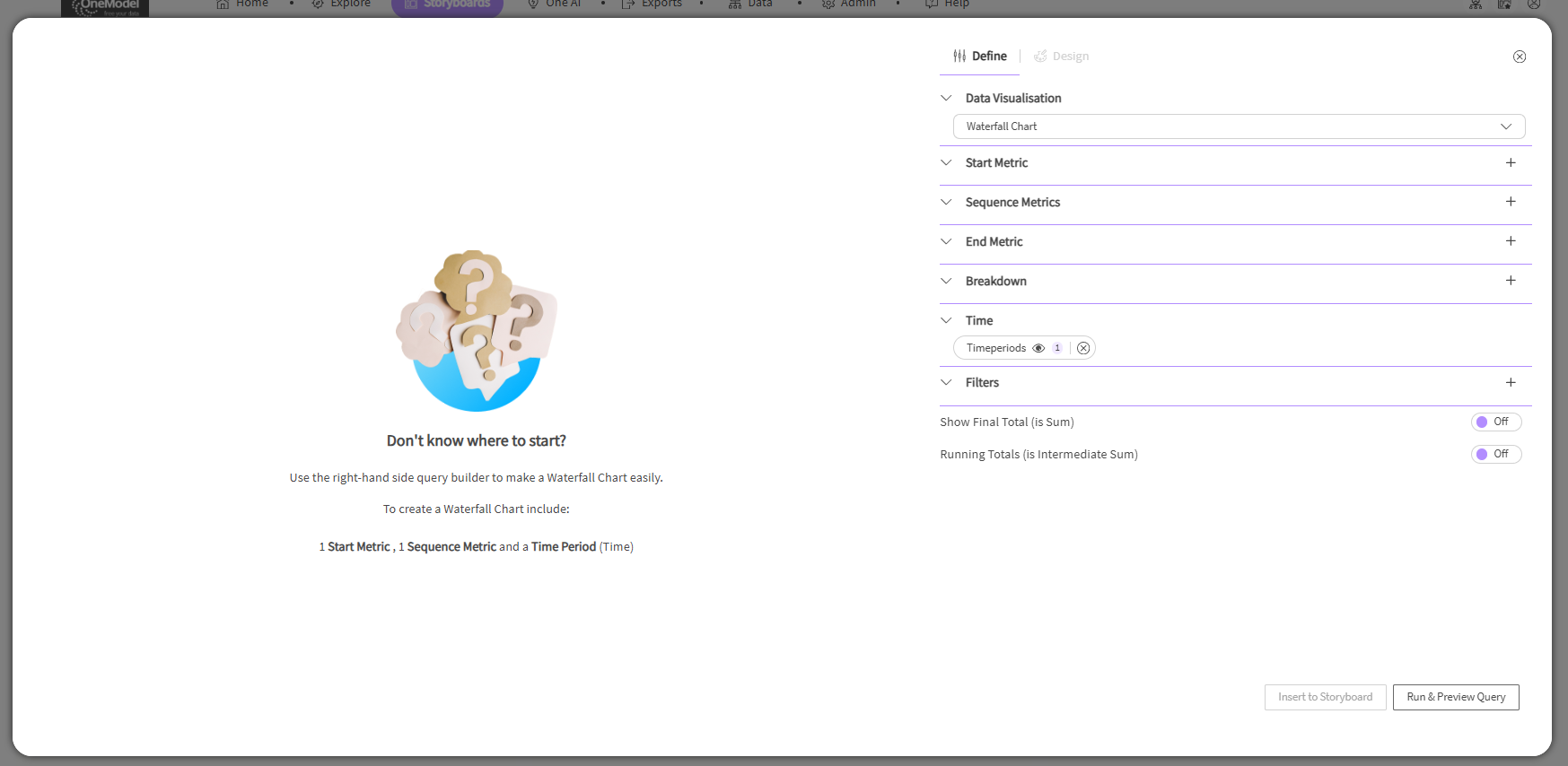This screenshot has width=1568, height=766.
Task: Click plus icon beside Sequence Metrics
Action: (x=1511, y=202)
